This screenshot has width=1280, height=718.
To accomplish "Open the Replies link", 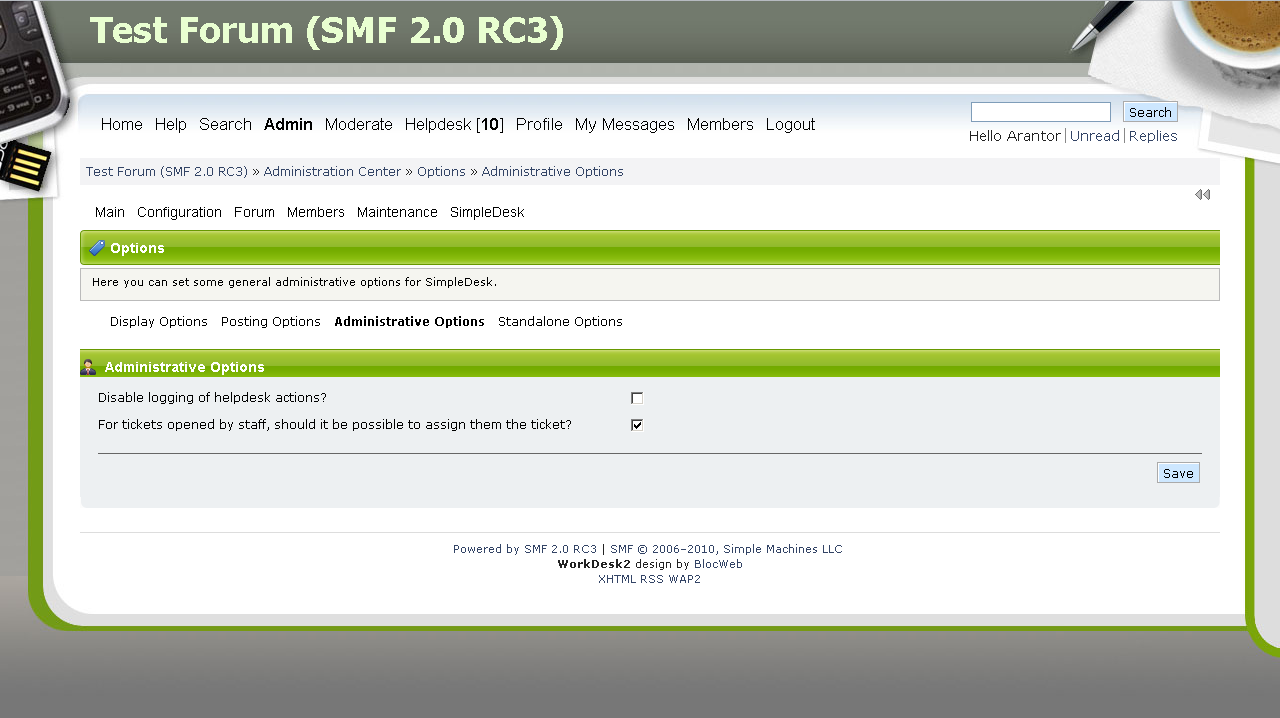I will point(1153,136).
